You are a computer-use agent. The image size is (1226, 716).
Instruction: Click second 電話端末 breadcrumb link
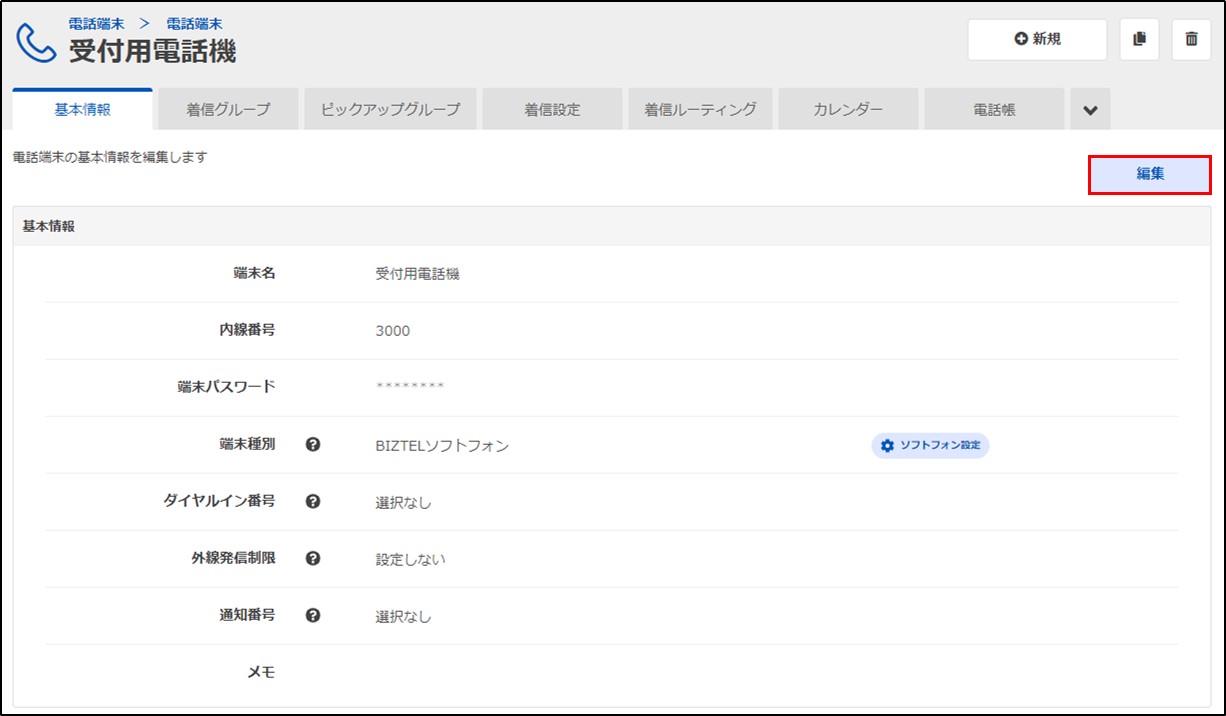tap(194, 23)
